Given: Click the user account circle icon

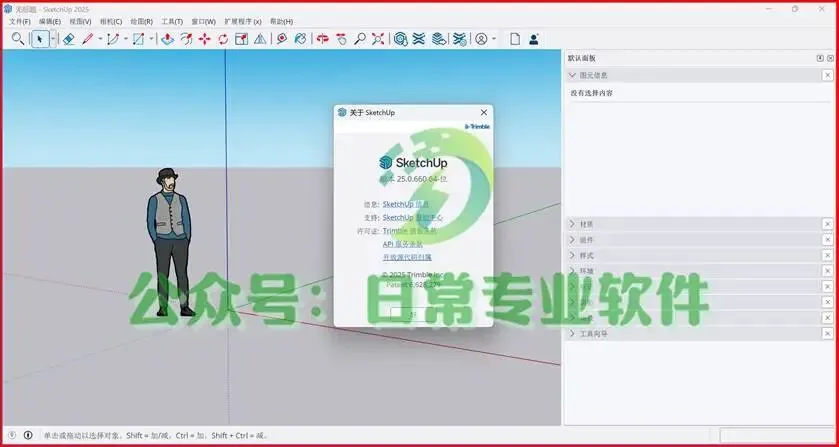Looking at the screenshot, I should tap(481, 39).
